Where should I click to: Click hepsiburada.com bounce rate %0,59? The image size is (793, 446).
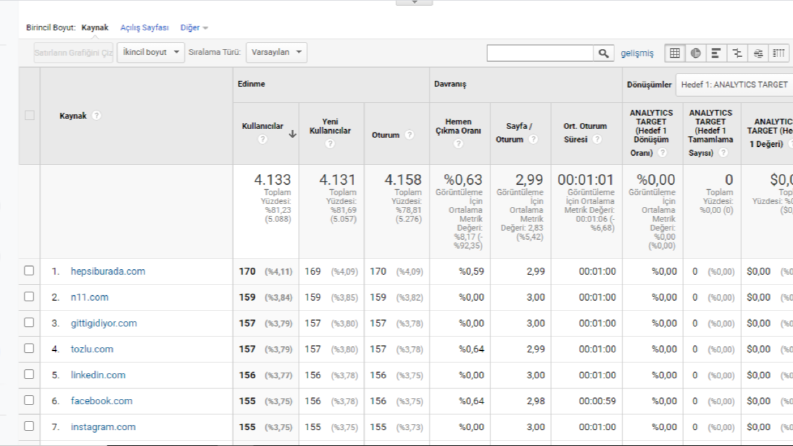point(471,272)
